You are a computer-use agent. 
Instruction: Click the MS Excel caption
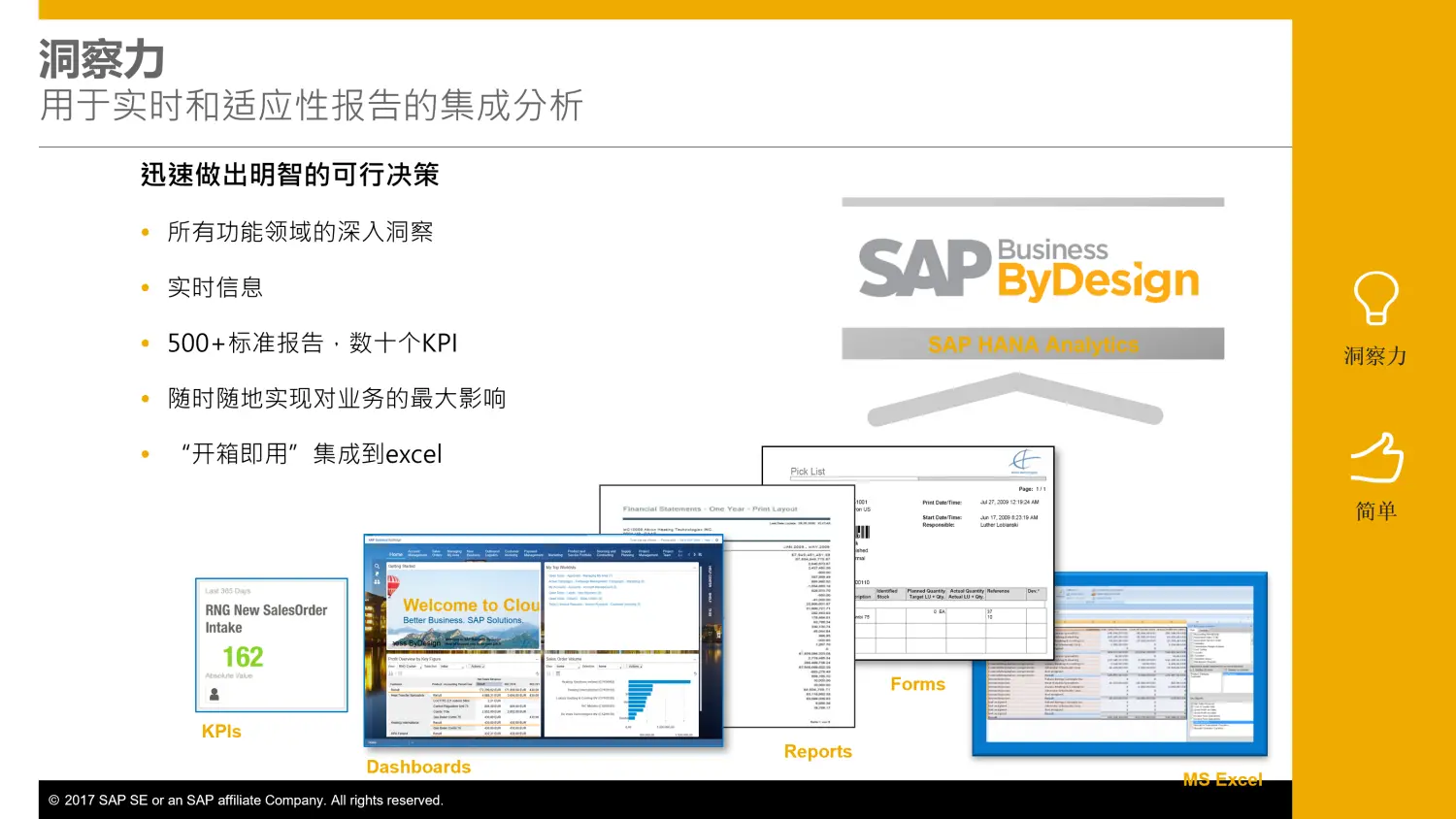coord(1223,779)
